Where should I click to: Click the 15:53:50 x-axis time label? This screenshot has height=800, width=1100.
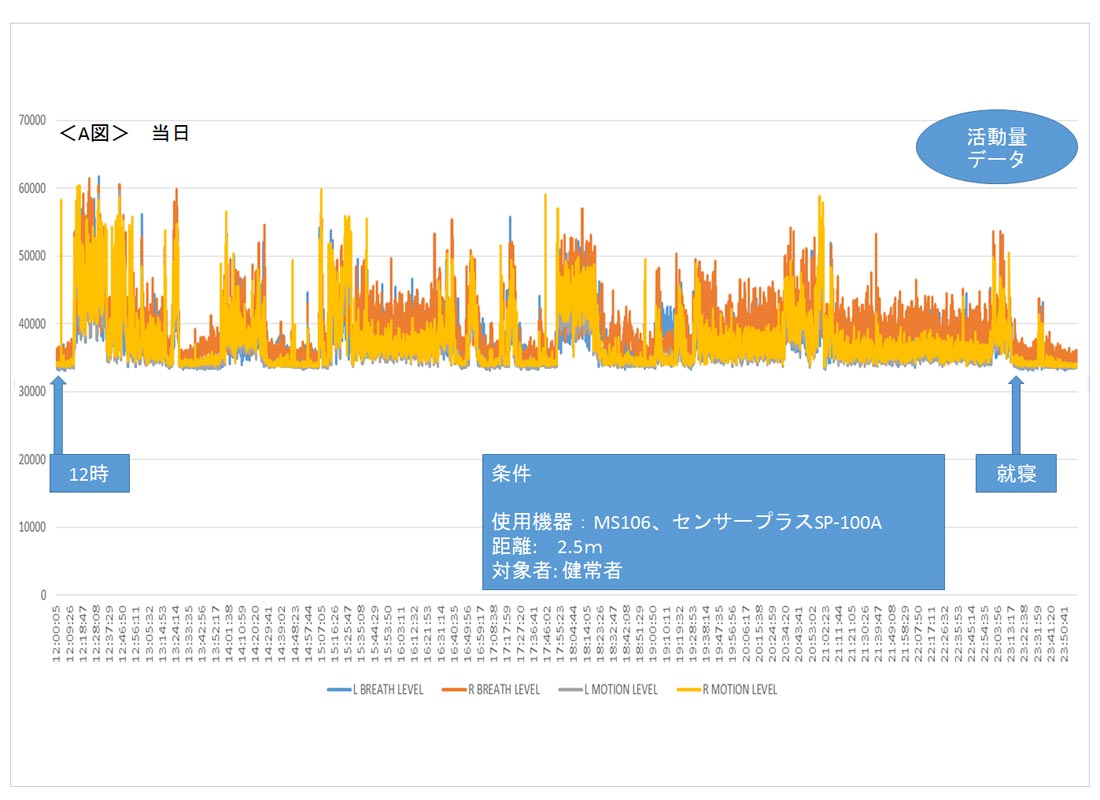[387, 634]
